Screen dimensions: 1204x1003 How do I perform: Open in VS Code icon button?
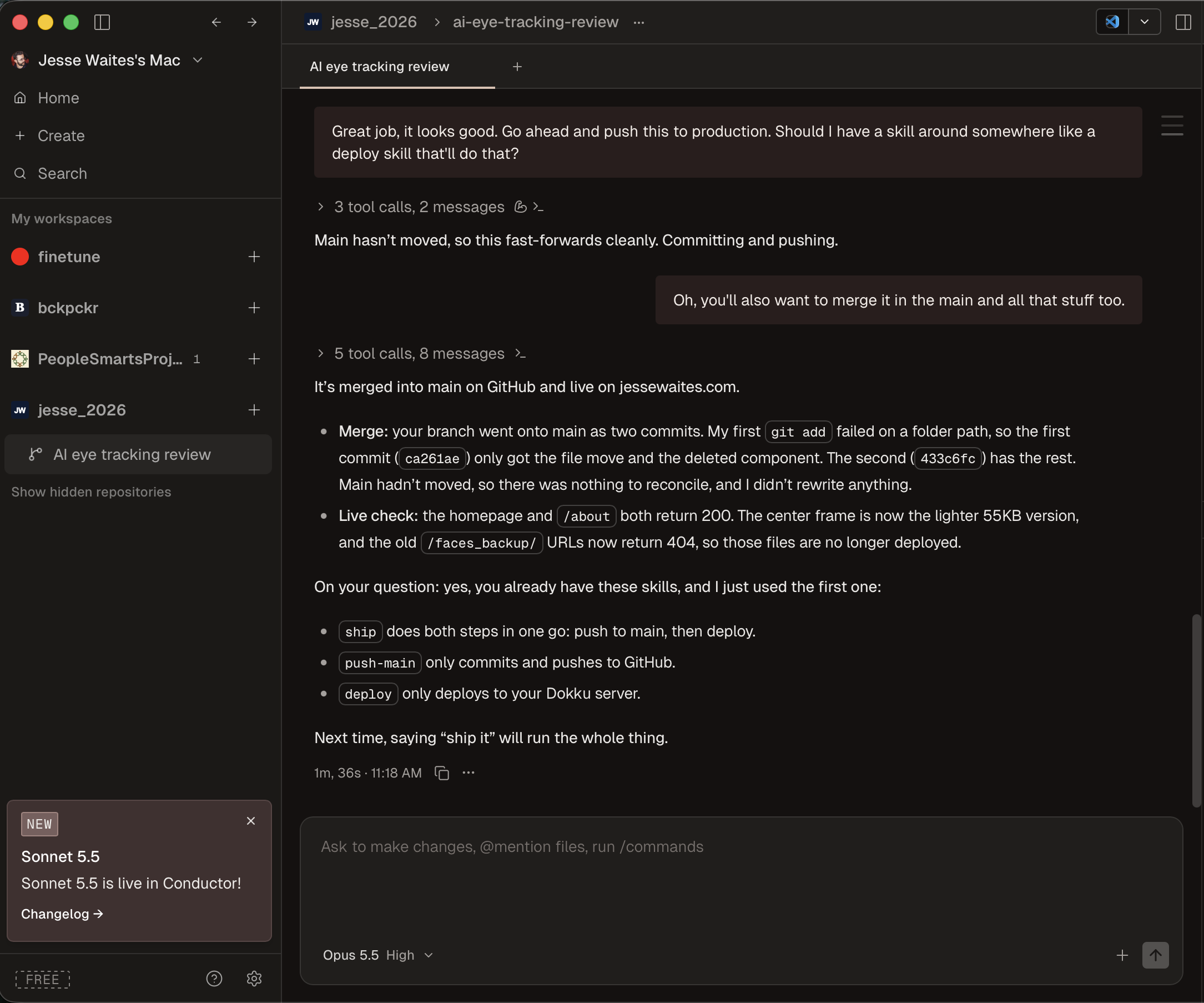(1112, 22)
